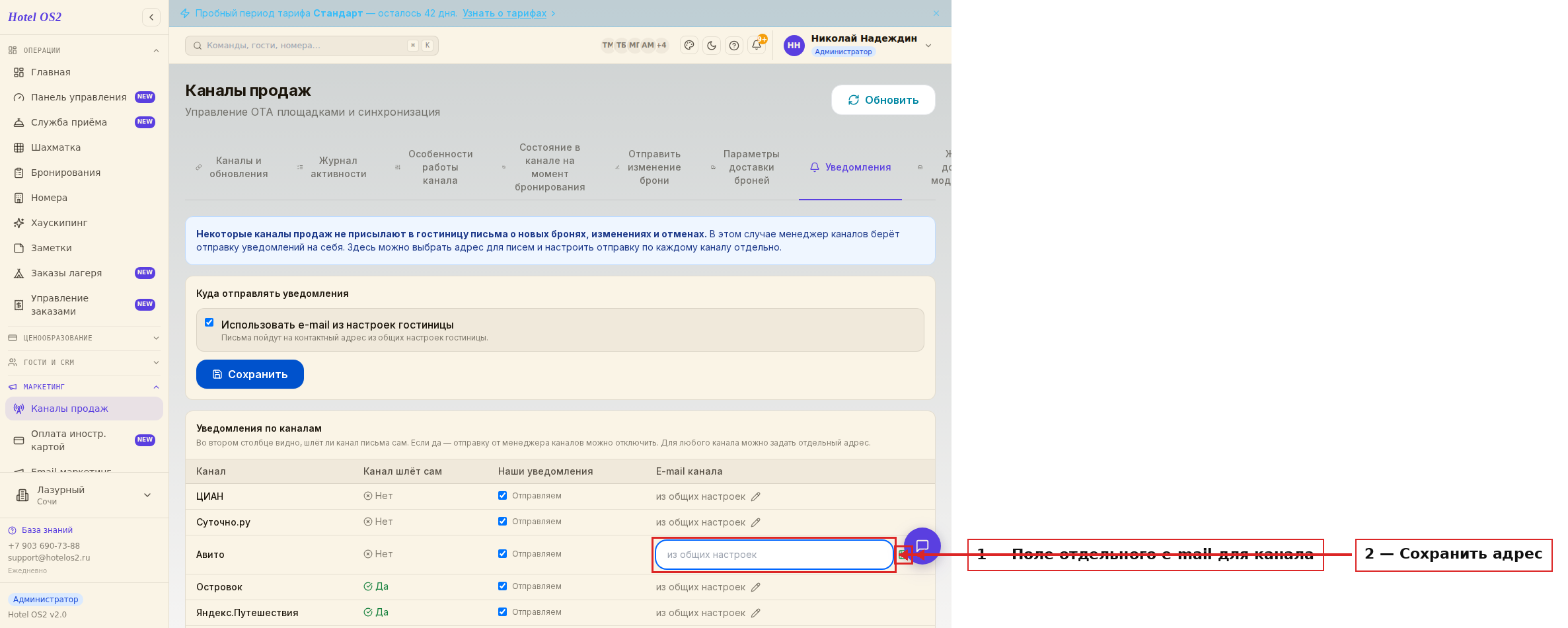Open notifications bell with 9+ badge
The image size is (1568, 628).
pyautogui.click(x=757, y=46)
